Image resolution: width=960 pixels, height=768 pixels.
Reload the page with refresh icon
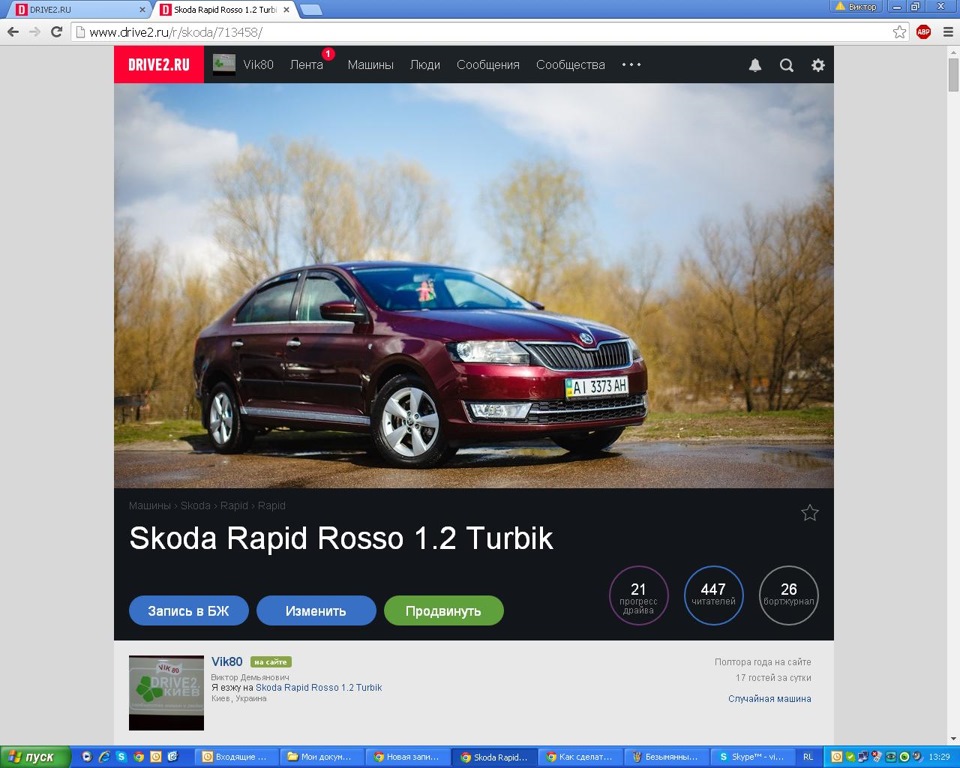(56, 32)
